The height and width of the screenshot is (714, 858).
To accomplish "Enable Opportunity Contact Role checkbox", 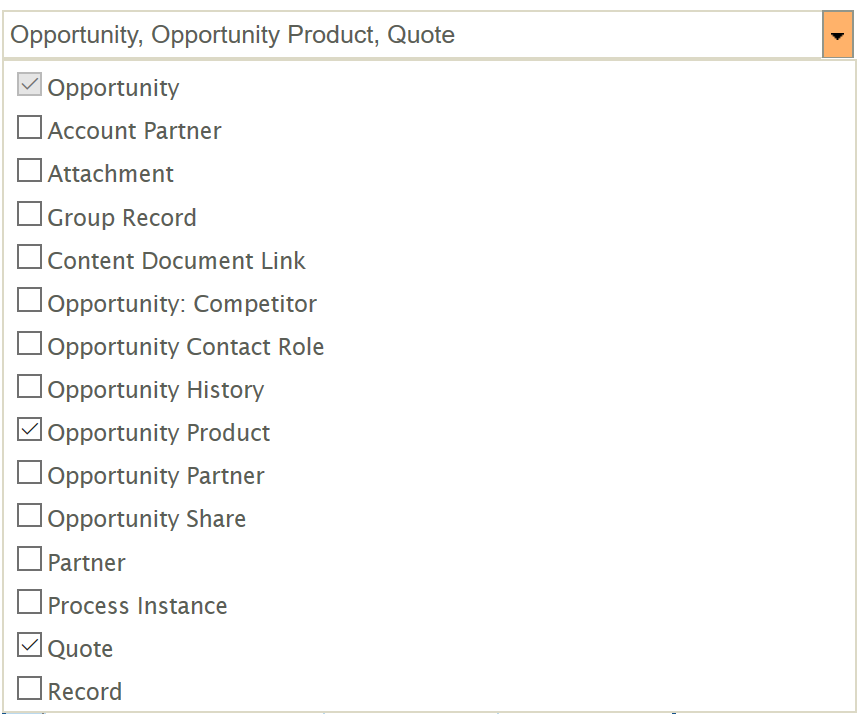I will pyautogui.click(x=30, y=345).
